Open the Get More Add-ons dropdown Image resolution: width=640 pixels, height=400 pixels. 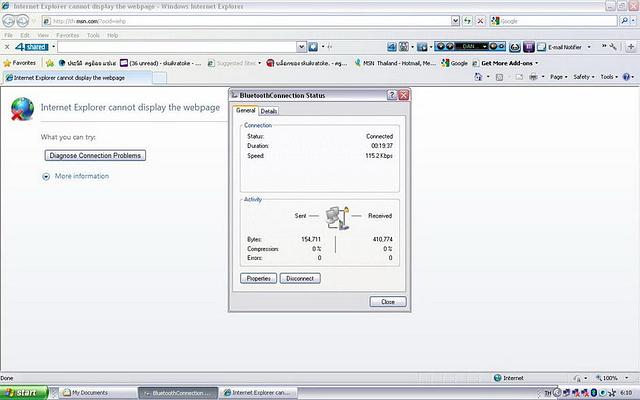(x=537, y=63)
